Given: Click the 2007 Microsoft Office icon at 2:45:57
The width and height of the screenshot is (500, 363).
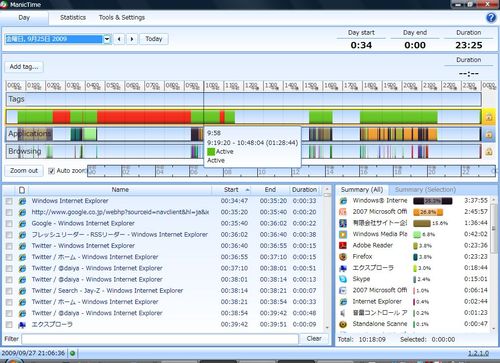Looking at the screenshot, I should click(x=343, y=212).
